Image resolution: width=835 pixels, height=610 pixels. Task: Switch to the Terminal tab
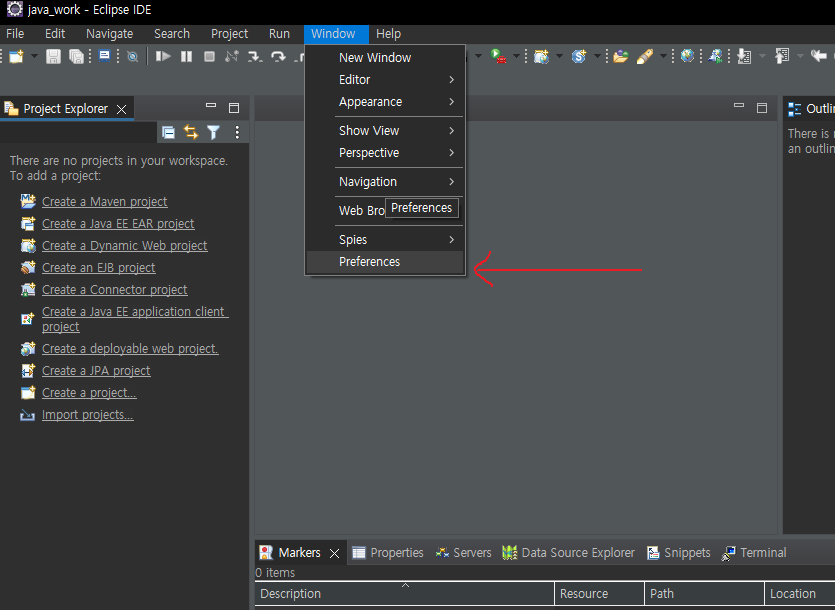tap(754, 552)
